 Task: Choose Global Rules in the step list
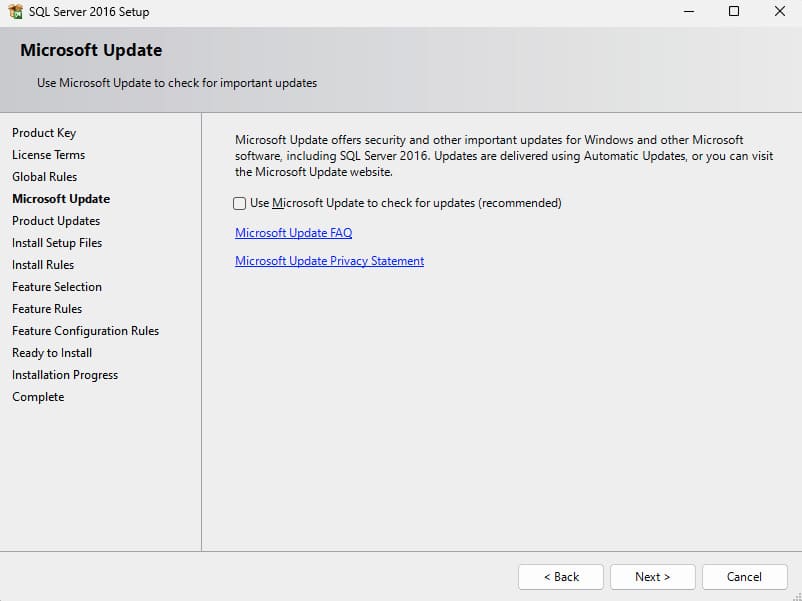pos(44,177)
